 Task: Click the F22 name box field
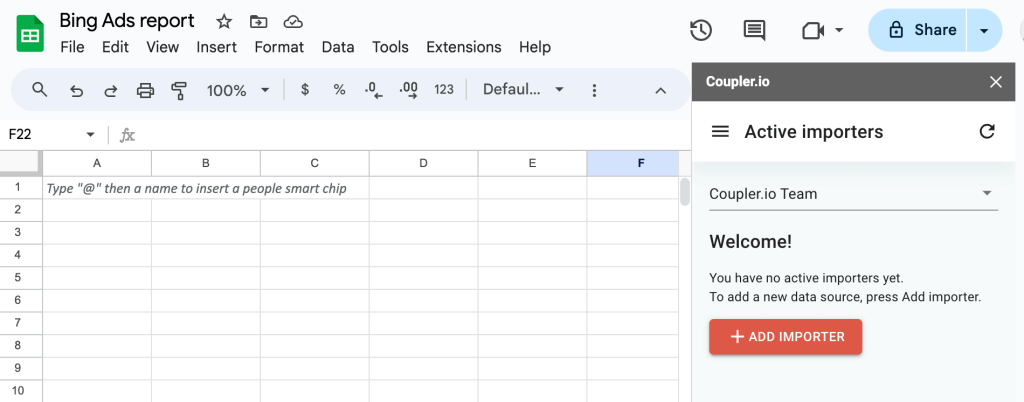click(x=51, y=134)
